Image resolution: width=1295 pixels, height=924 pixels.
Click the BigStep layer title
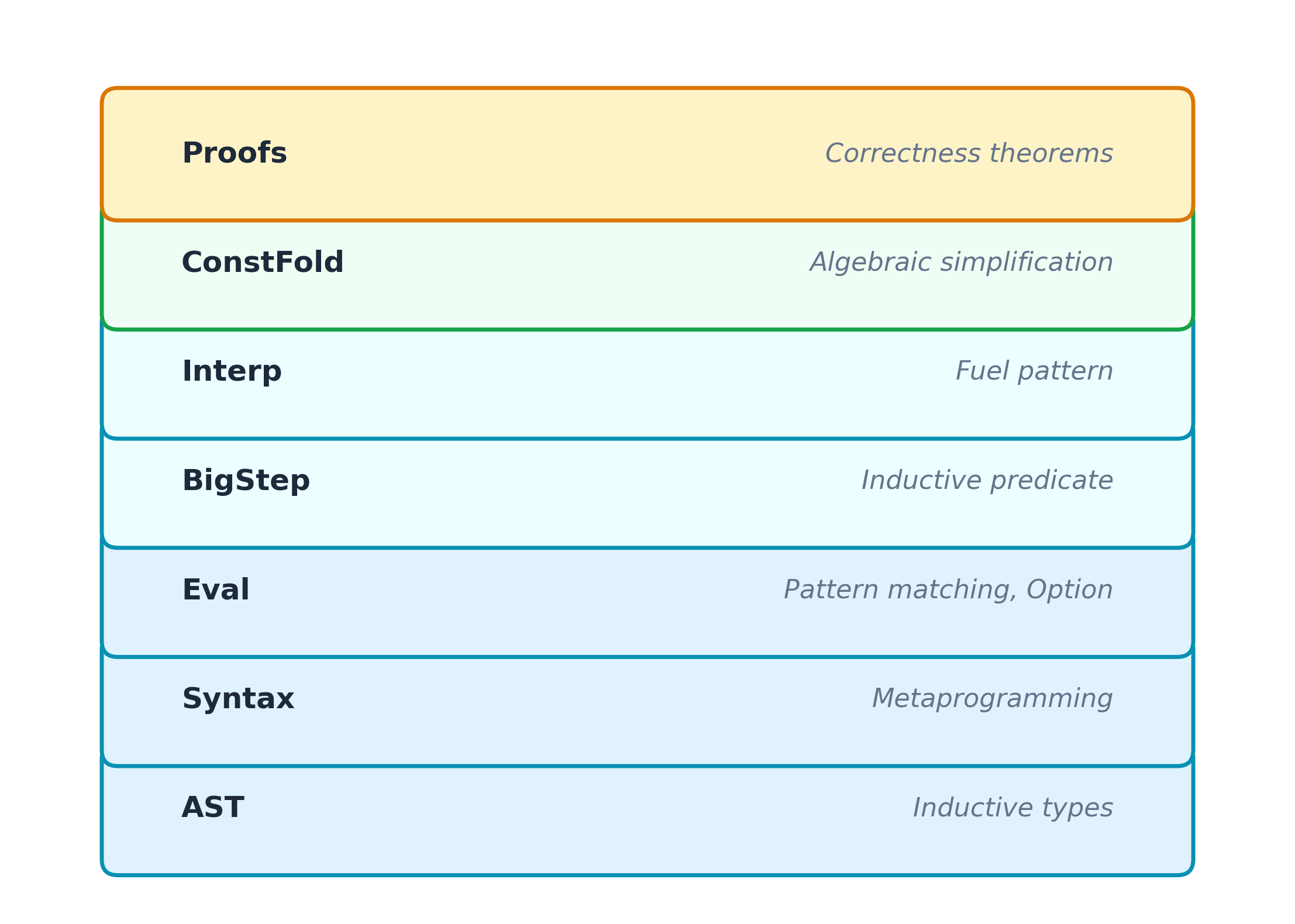point(246,481)
